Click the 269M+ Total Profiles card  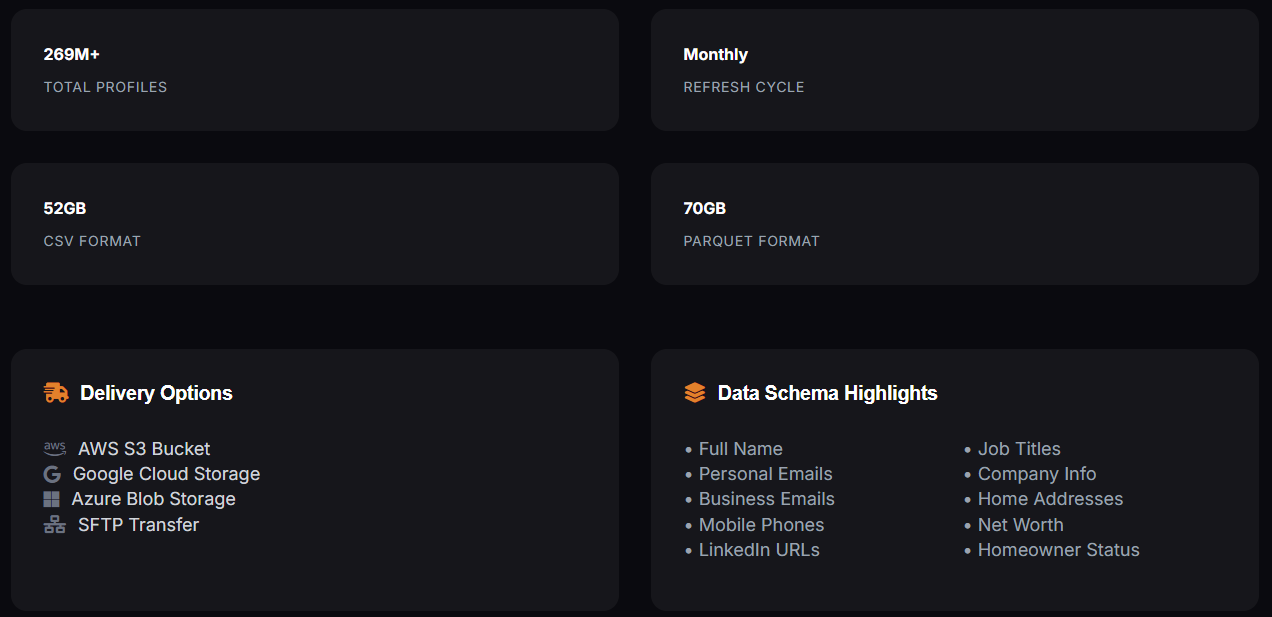point(315,70)
